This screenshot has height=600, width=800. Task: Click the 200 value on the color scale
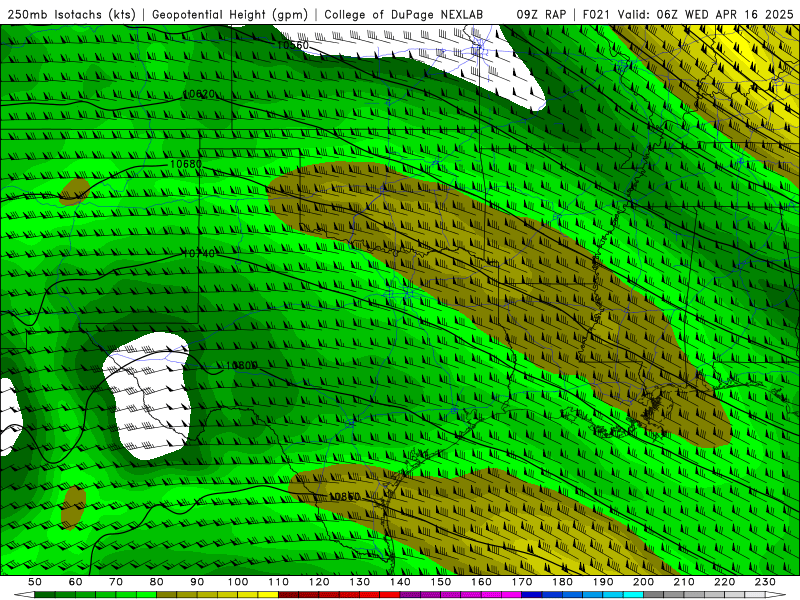644,582
